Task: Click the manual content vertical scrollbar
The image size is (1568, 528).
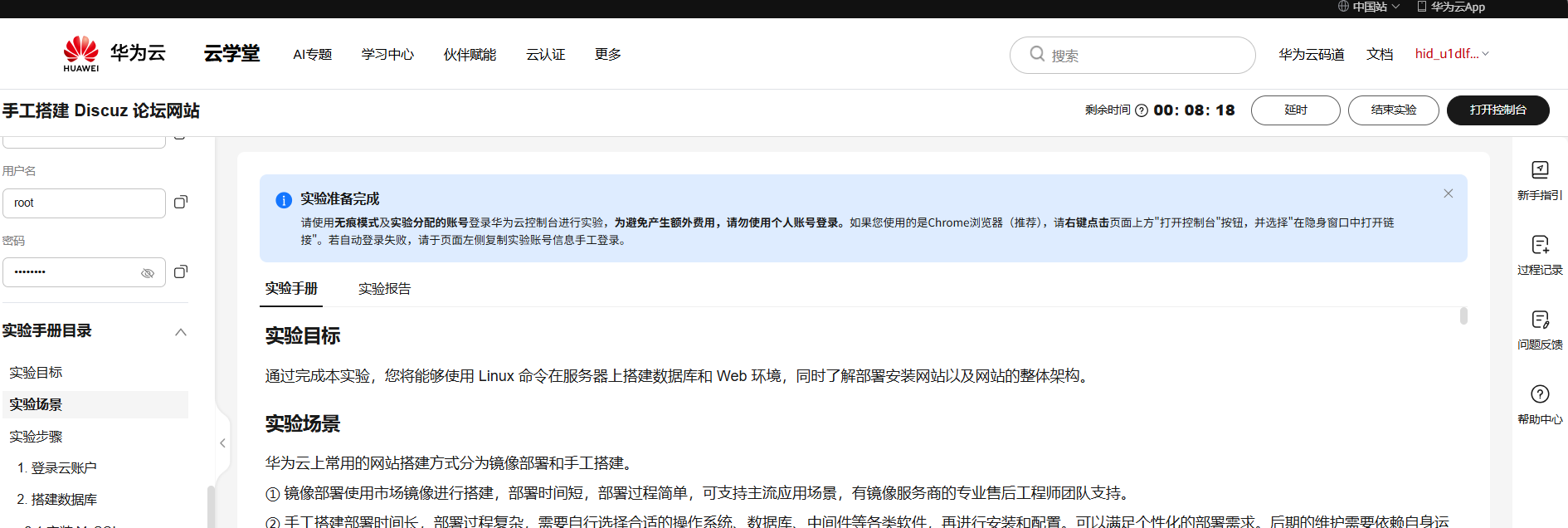Action: point(1463,315)
